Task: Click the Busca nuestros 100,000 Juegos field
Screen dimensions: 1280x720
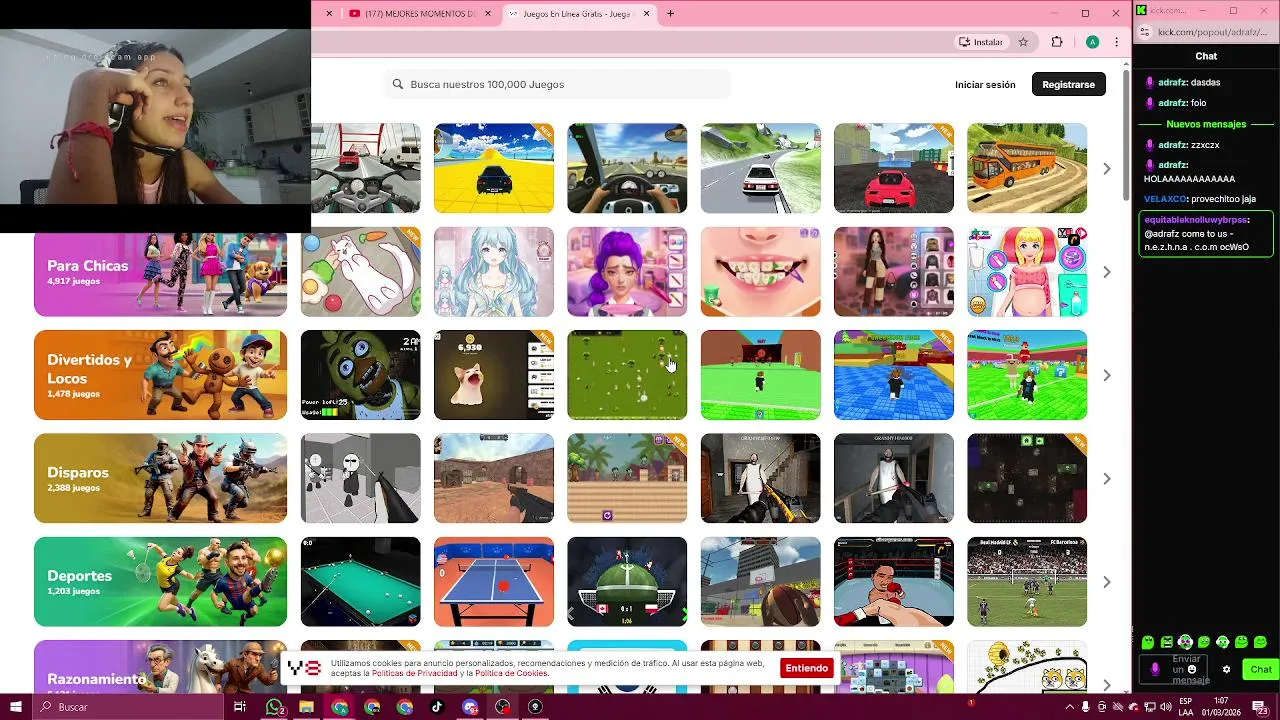Action: (x=557, y=85)
